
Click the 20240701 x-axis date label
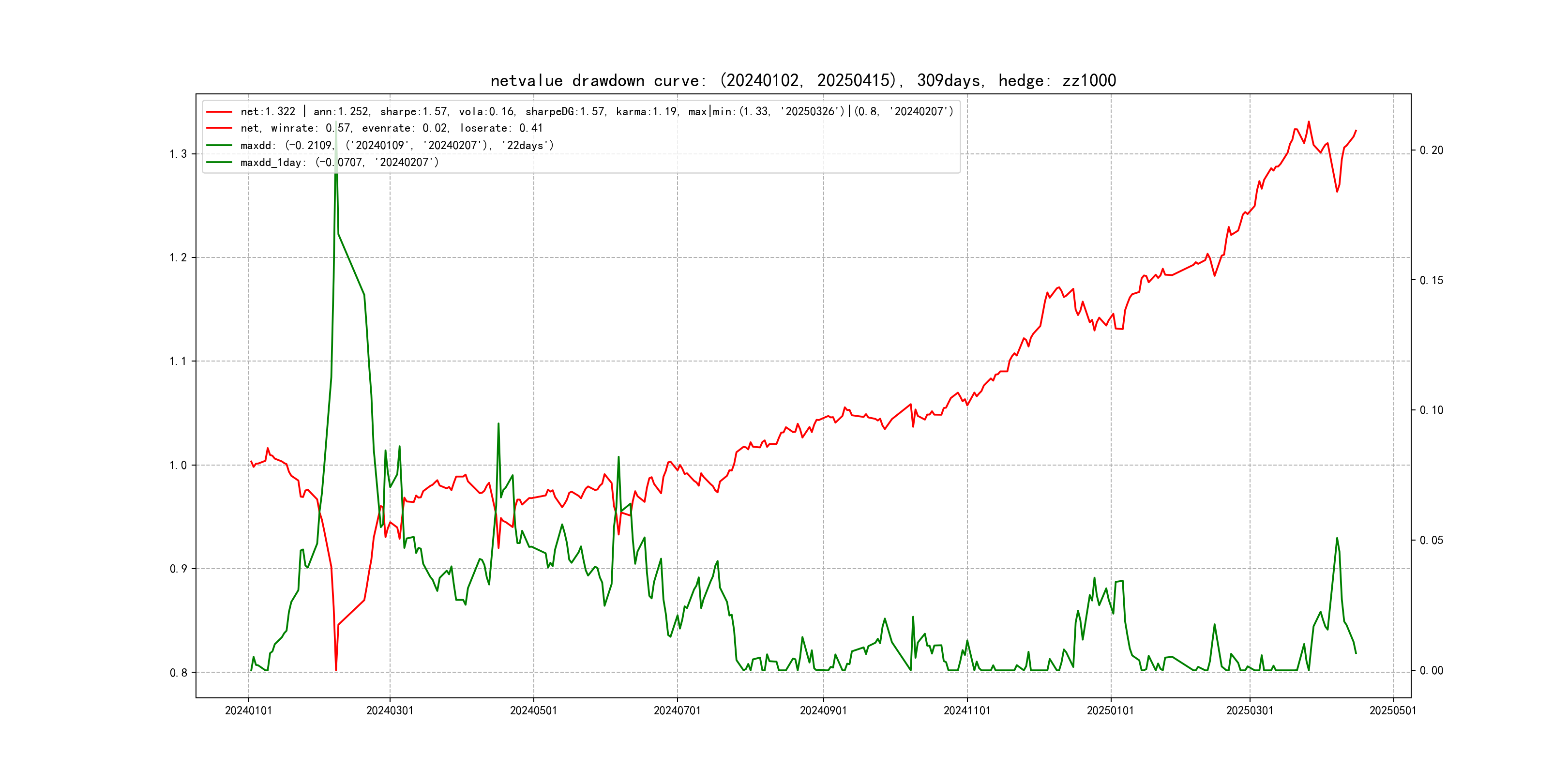click(x=677, y=711)
